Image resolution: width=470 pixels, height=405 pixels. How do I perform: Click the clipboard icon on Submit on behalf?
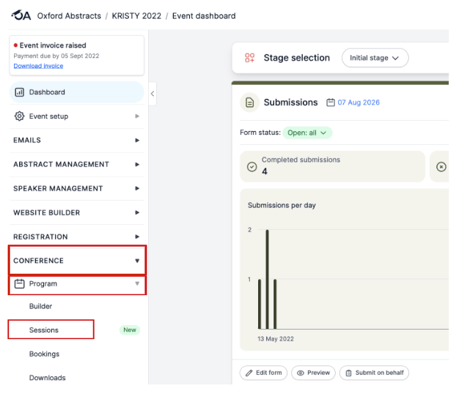point(349,373)
